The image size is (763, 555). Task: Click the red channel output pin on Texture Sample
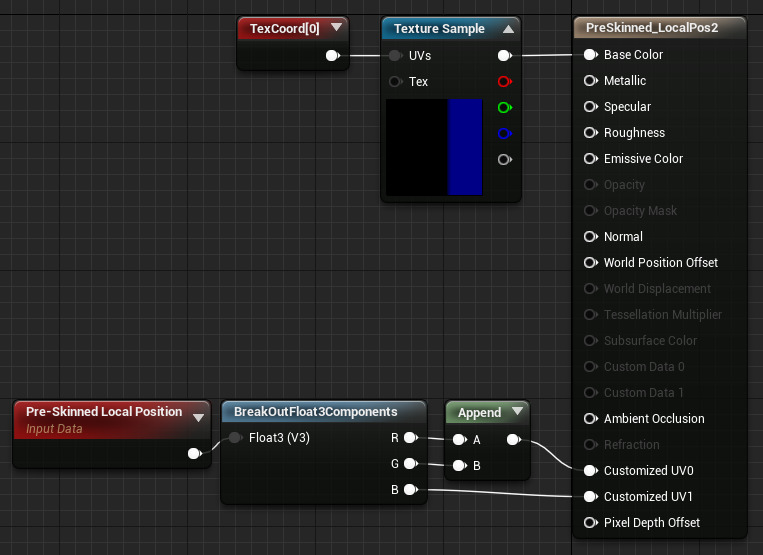point(504,82)
